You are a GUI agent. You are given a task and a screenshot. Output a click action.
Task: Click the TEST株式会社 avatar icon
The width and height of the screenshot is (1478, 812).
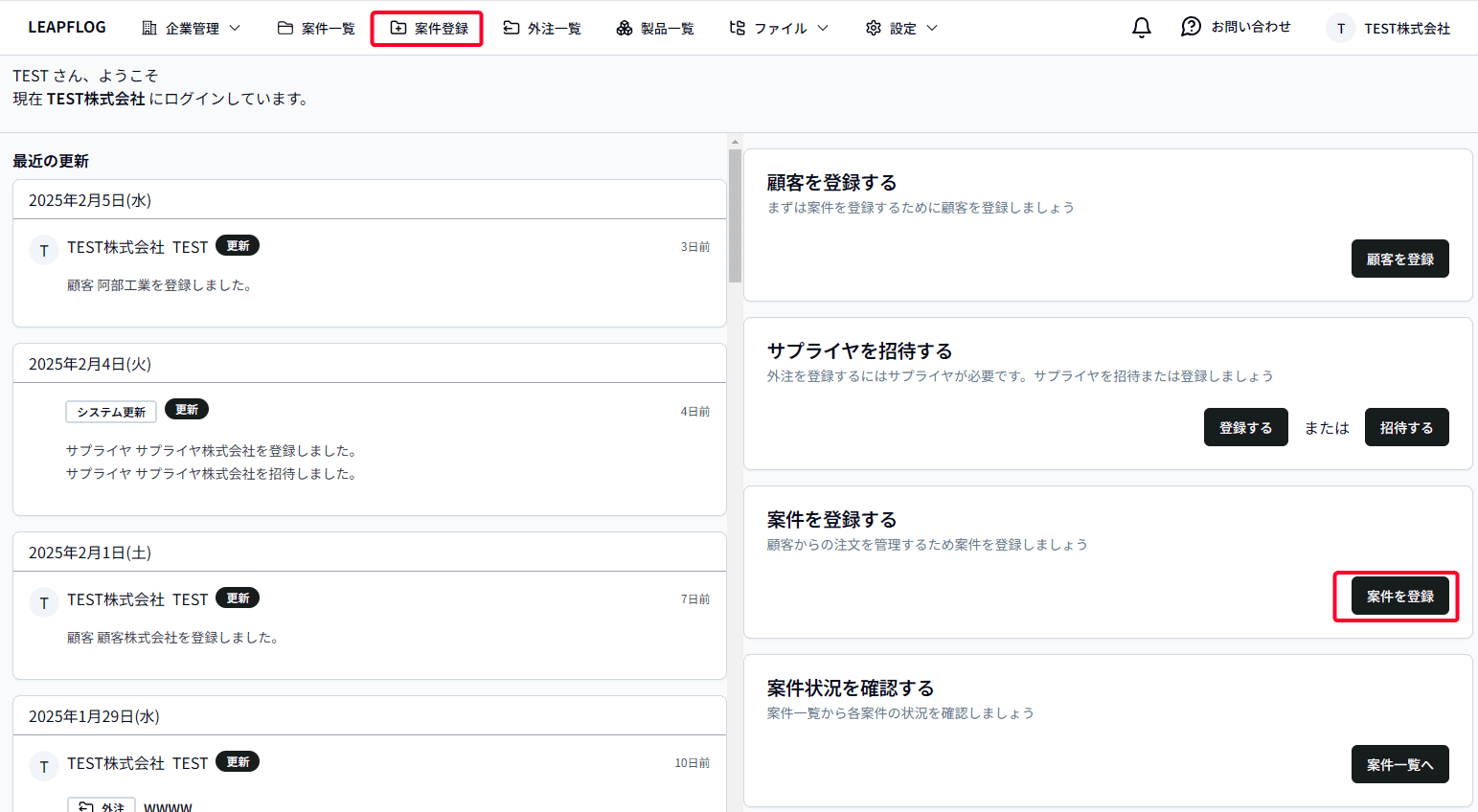pyautogui.click(x=1339, y=28)
